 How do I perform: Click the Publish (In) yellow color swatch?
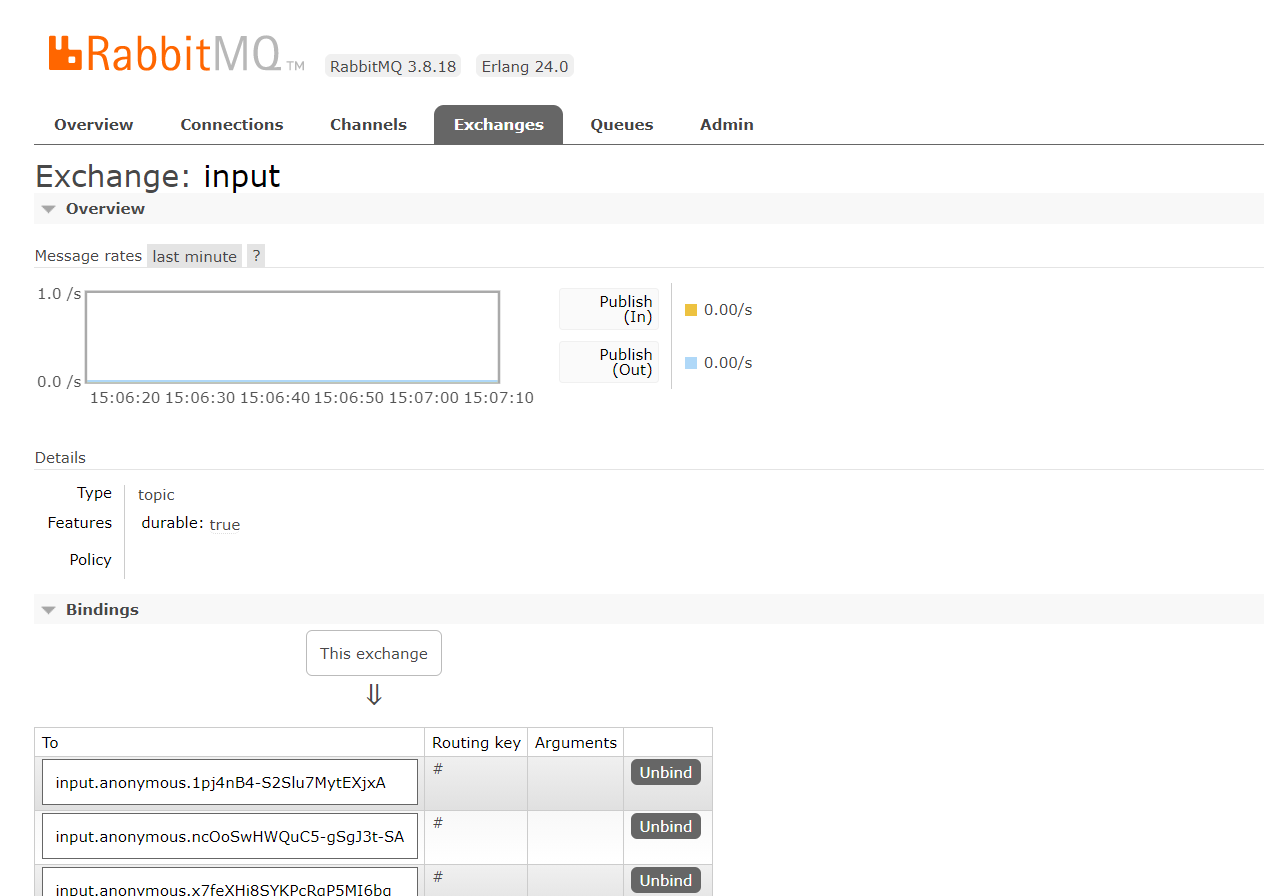click(x=691, y=310)
